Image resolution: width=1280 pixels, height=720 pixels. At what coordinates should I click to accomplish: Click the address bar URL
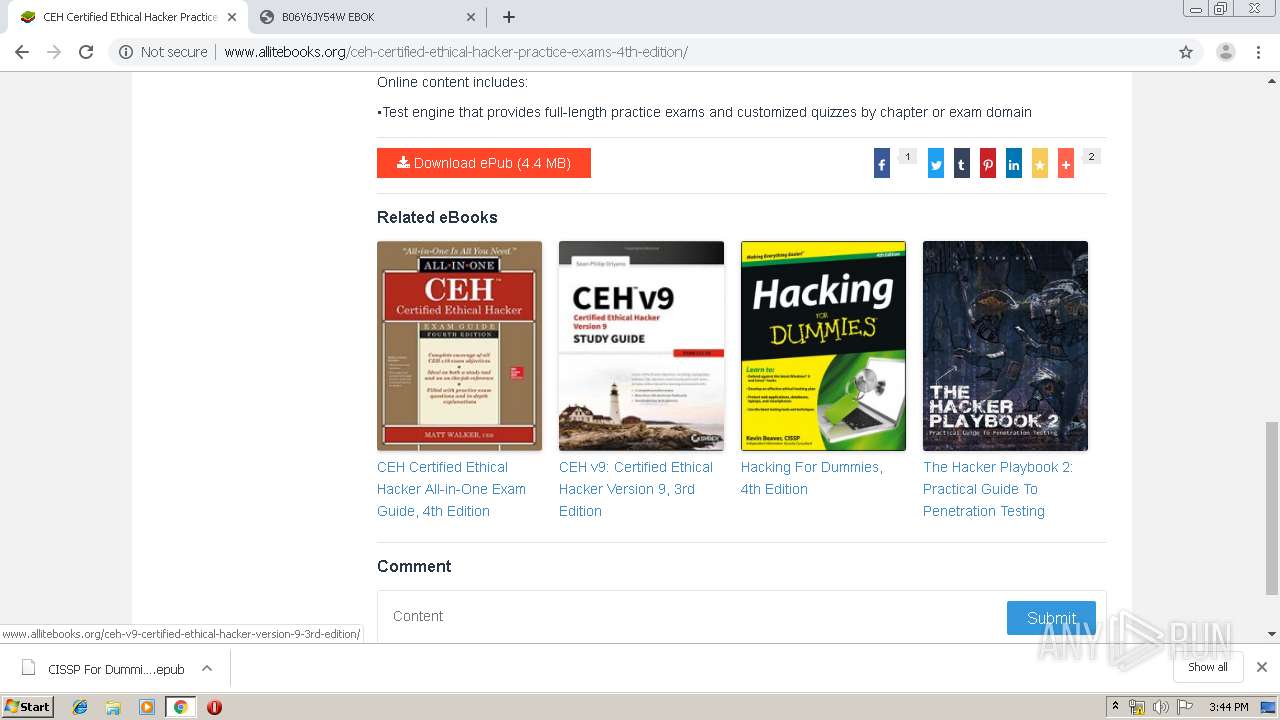click(456, 52)
